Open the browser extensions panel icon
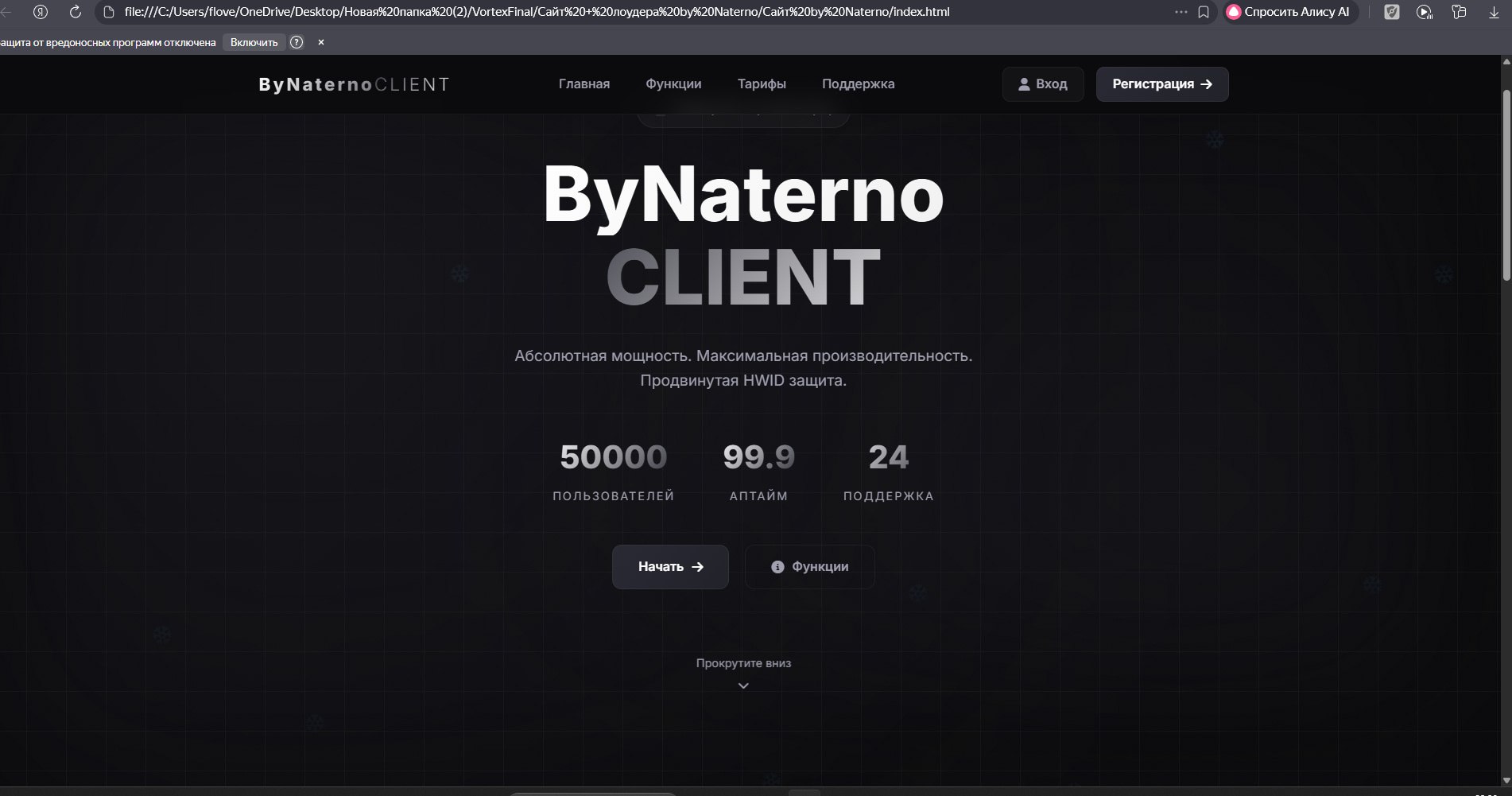The image size is (1512, 796). click(1459, 12)
